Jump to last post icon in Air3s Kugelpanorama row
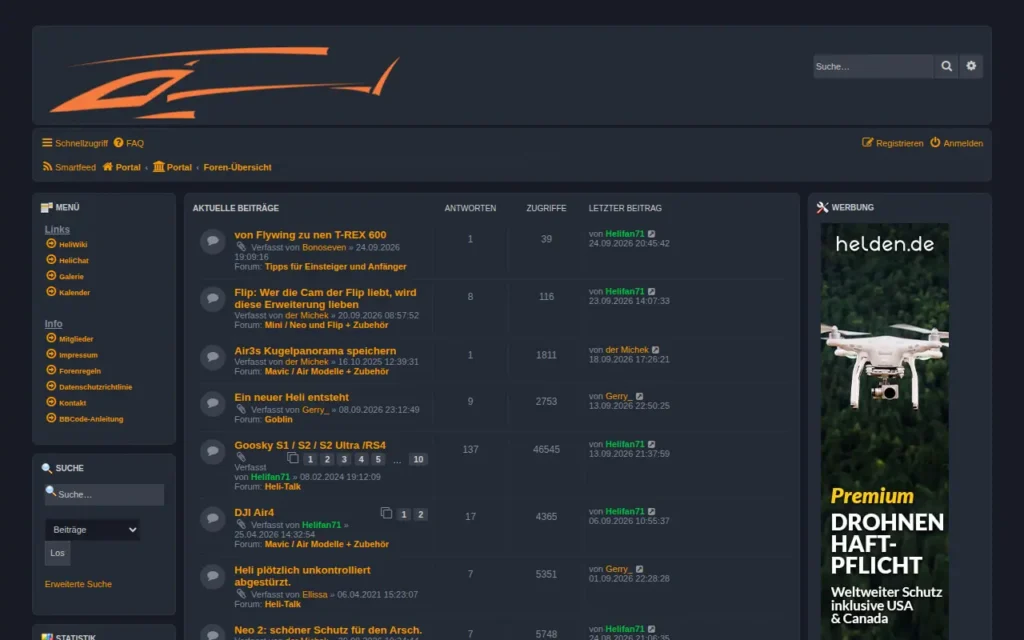The height and width of the screenshot is (640, 1024). click(x=656, y=350)
